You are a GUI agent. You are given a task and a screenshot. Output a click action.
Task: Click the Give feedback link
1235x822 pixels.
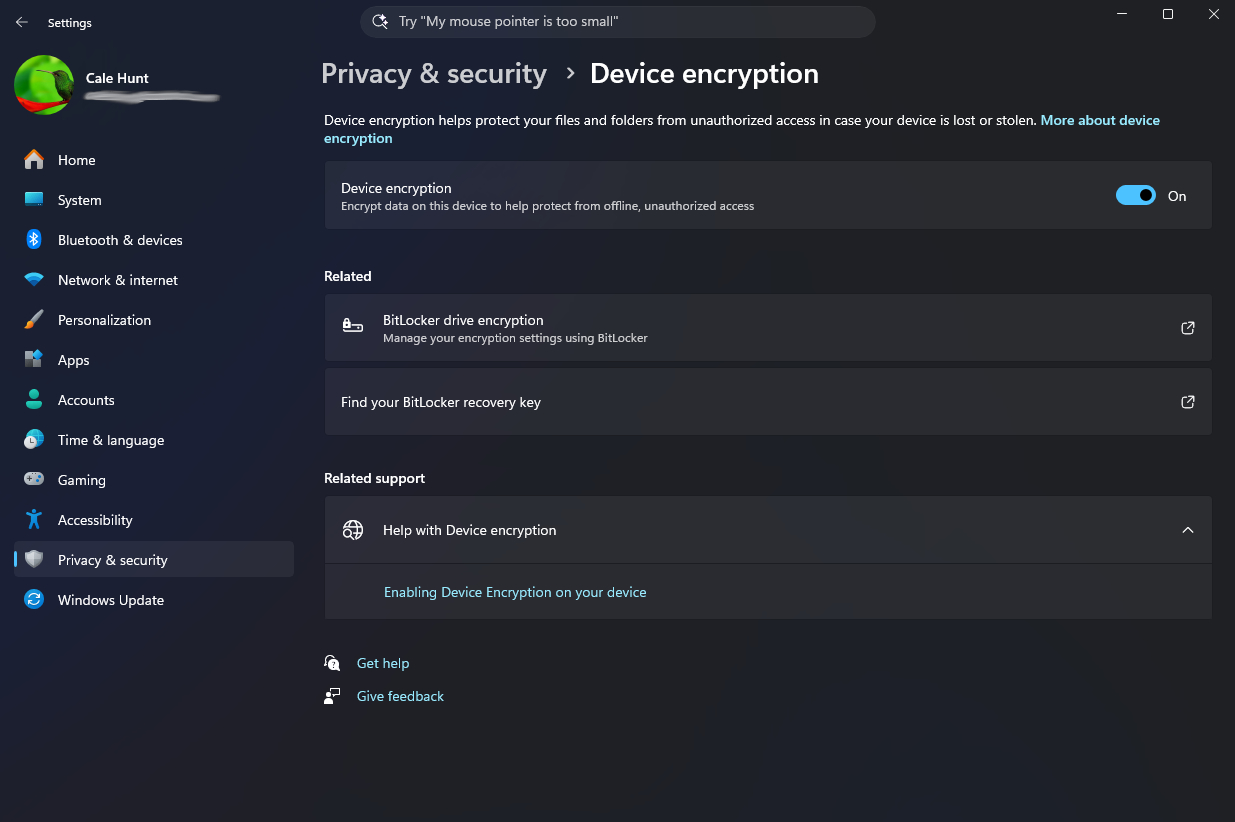(x=400, y=696)
